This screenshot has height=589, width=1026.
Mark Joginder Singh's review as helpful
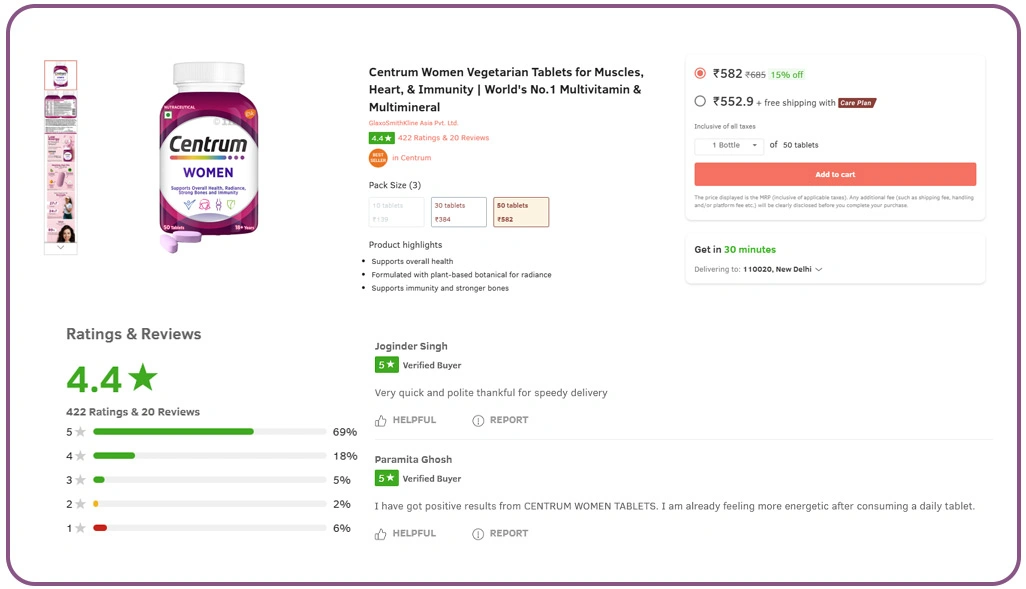pyautogui.click(x=405, y=420)
